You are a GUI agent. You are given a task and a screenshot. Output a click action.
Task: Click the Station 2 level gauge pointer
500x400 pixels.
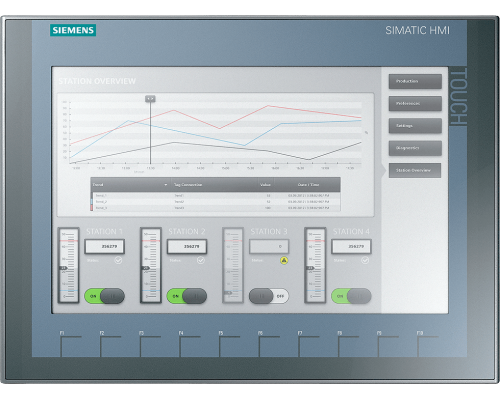click(x=146, y=268)
